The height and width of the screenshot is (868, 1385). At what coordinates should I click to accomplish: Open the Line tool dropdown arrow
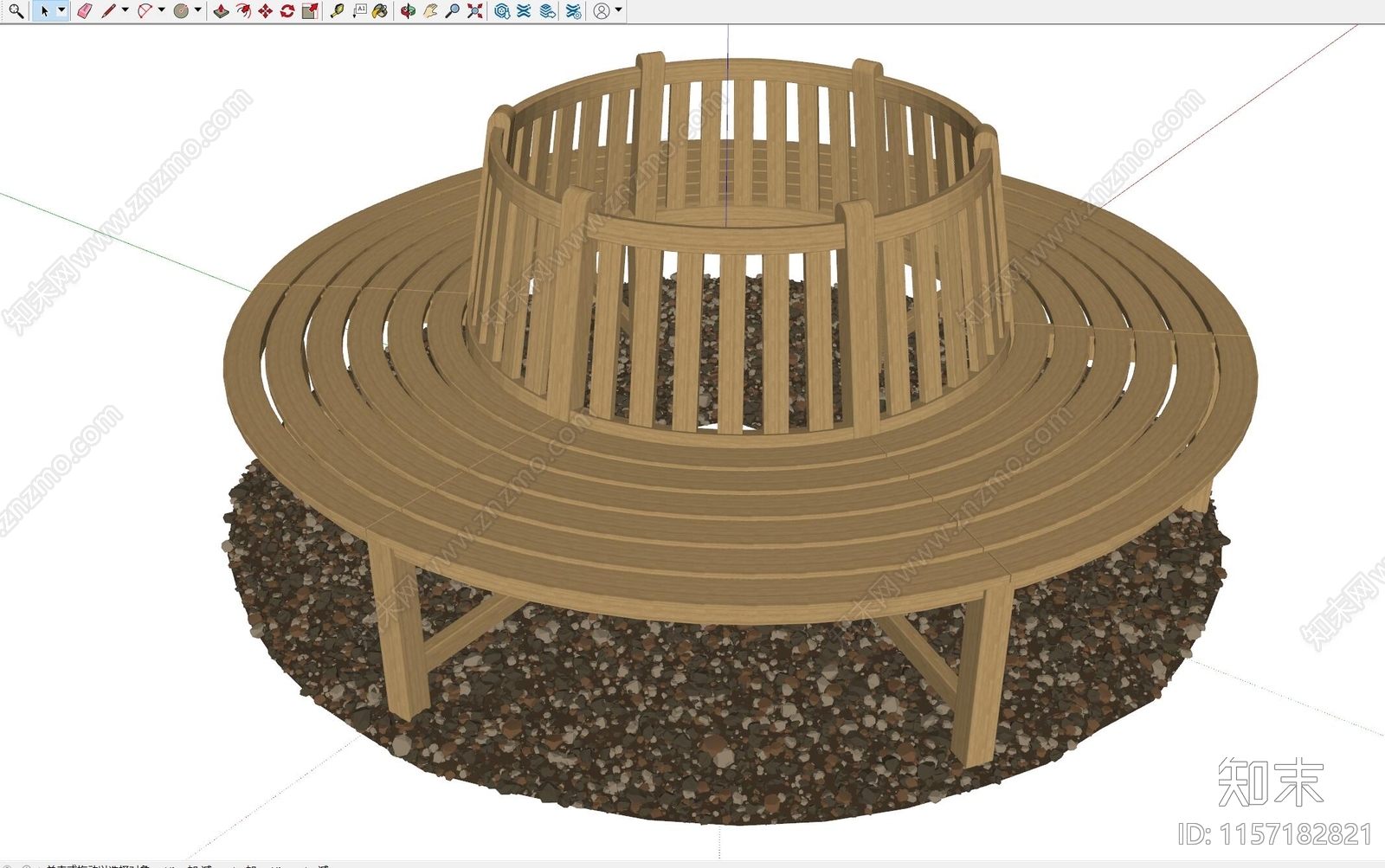(126, 11)
